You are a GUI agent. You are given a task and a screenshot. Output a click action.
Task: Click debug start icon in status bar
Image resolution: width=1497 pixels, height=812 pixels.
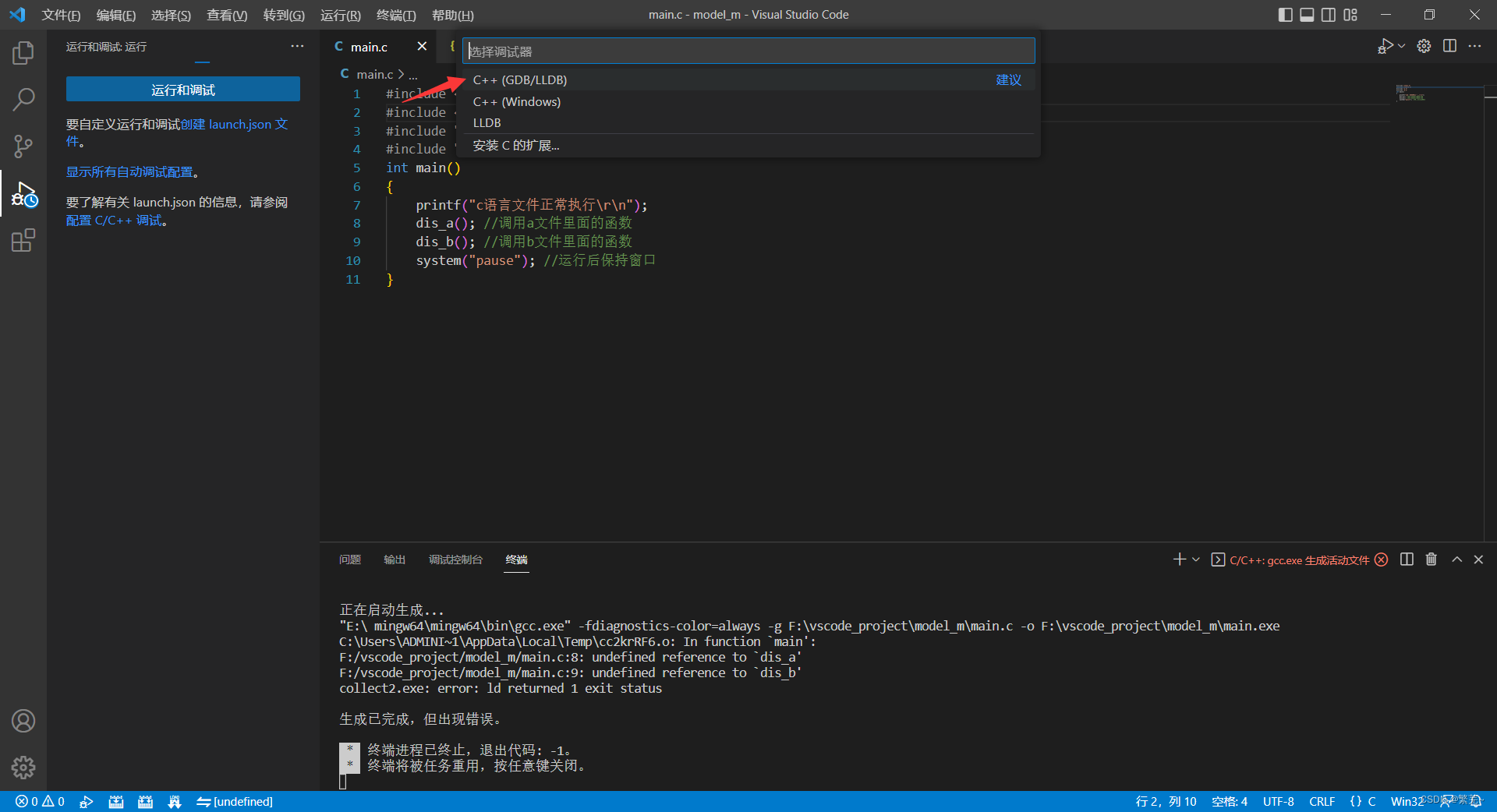(87, 801)
